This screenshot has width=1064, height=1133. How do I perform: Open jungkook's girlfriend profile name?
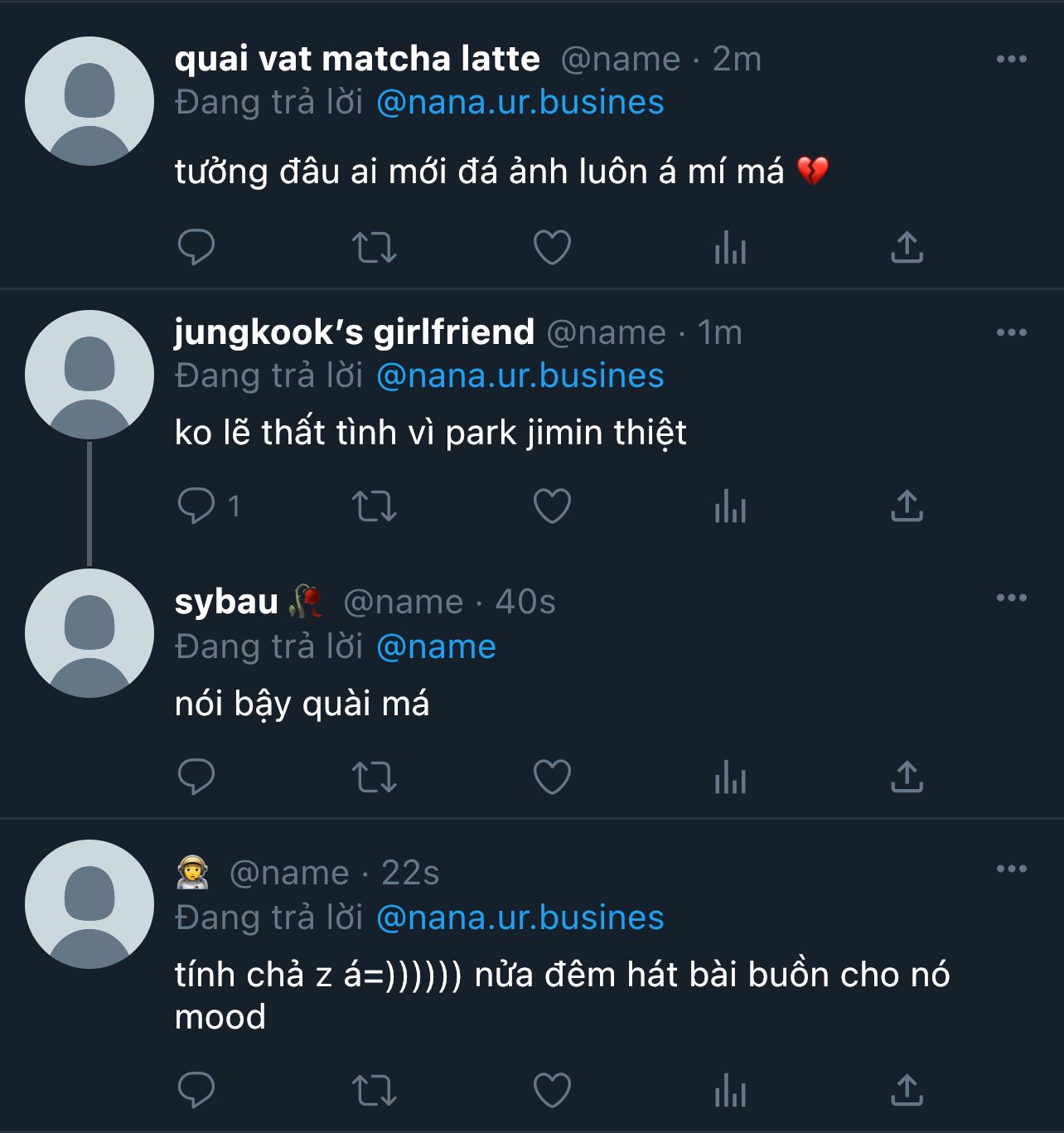(354, 332)
